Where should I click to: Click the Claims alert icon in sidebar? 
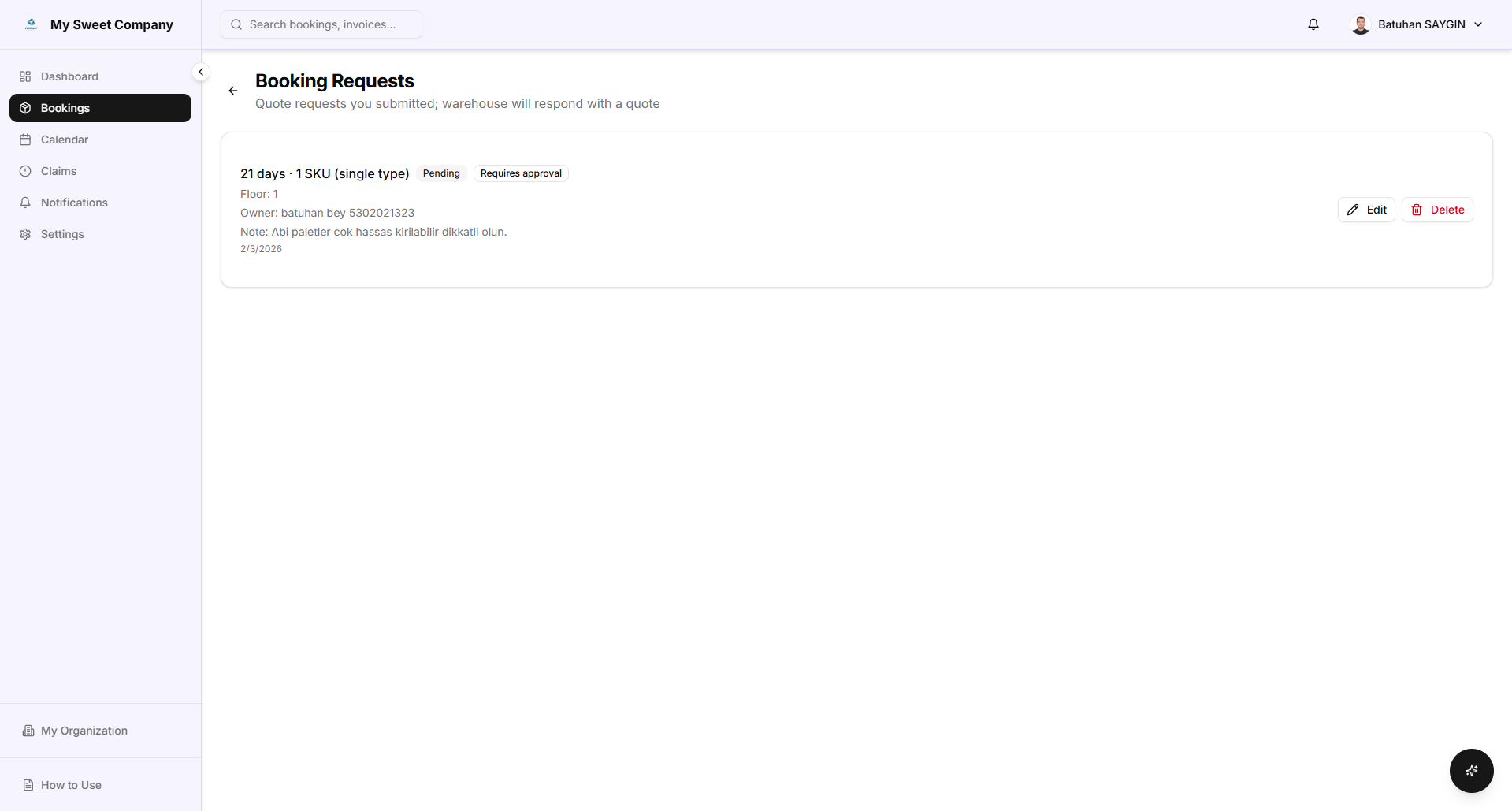click(x=25, y=171)
